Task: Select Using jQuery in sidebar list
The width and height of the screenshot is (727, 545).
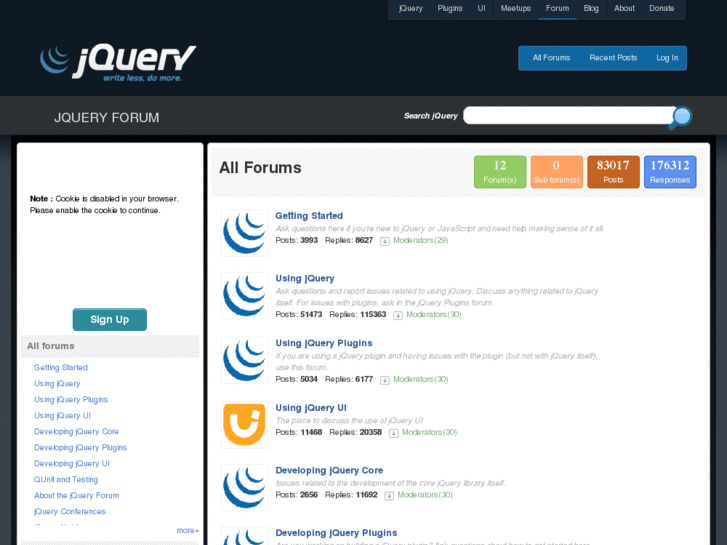Action: [57, 384]
